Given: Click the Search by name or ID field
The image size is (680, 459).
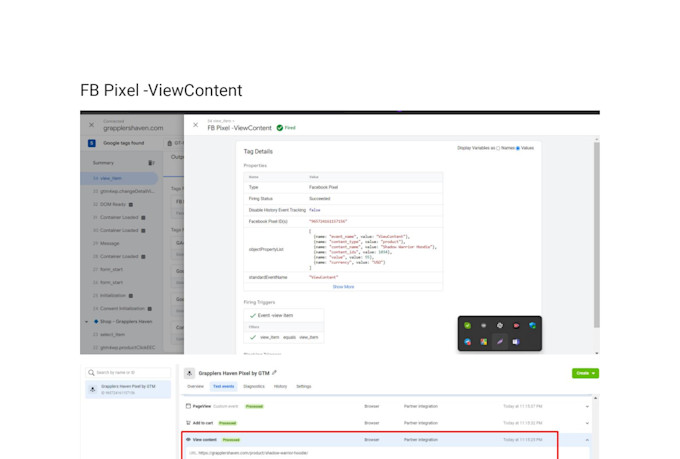Looking at the screenshot, I should tap(128, 373).
